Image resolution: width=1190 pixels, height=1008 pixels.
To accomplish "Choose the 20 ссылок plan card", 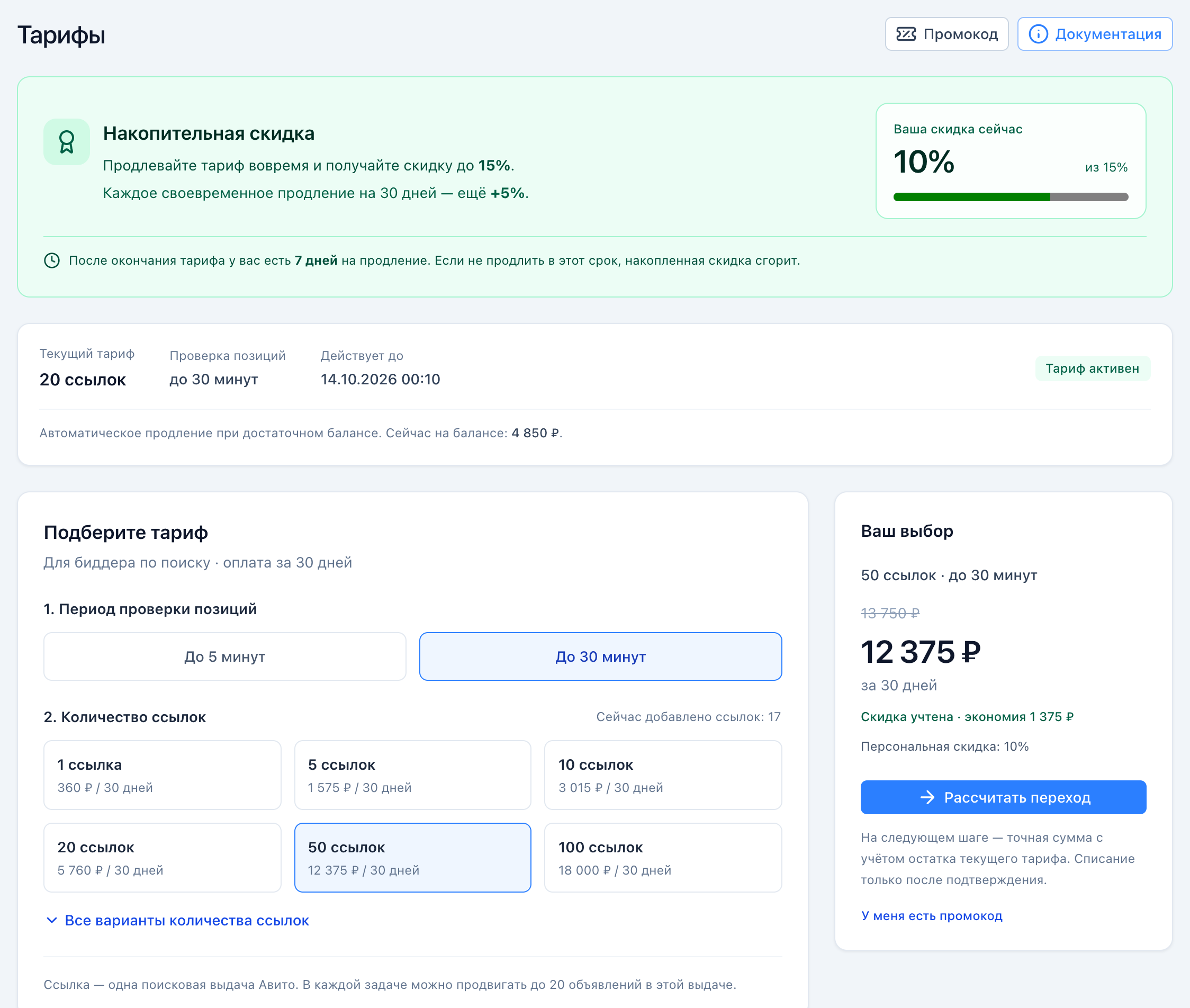I will point(162,858).
